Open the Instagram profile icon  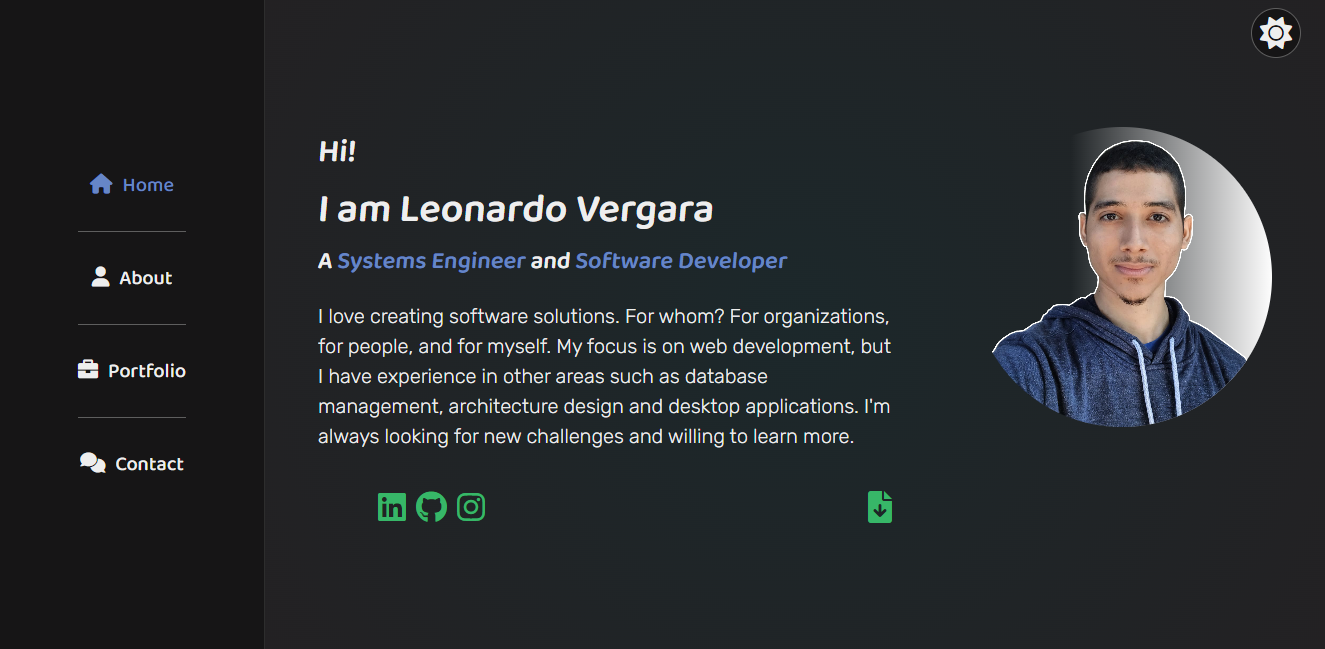[x=471, y=507]
